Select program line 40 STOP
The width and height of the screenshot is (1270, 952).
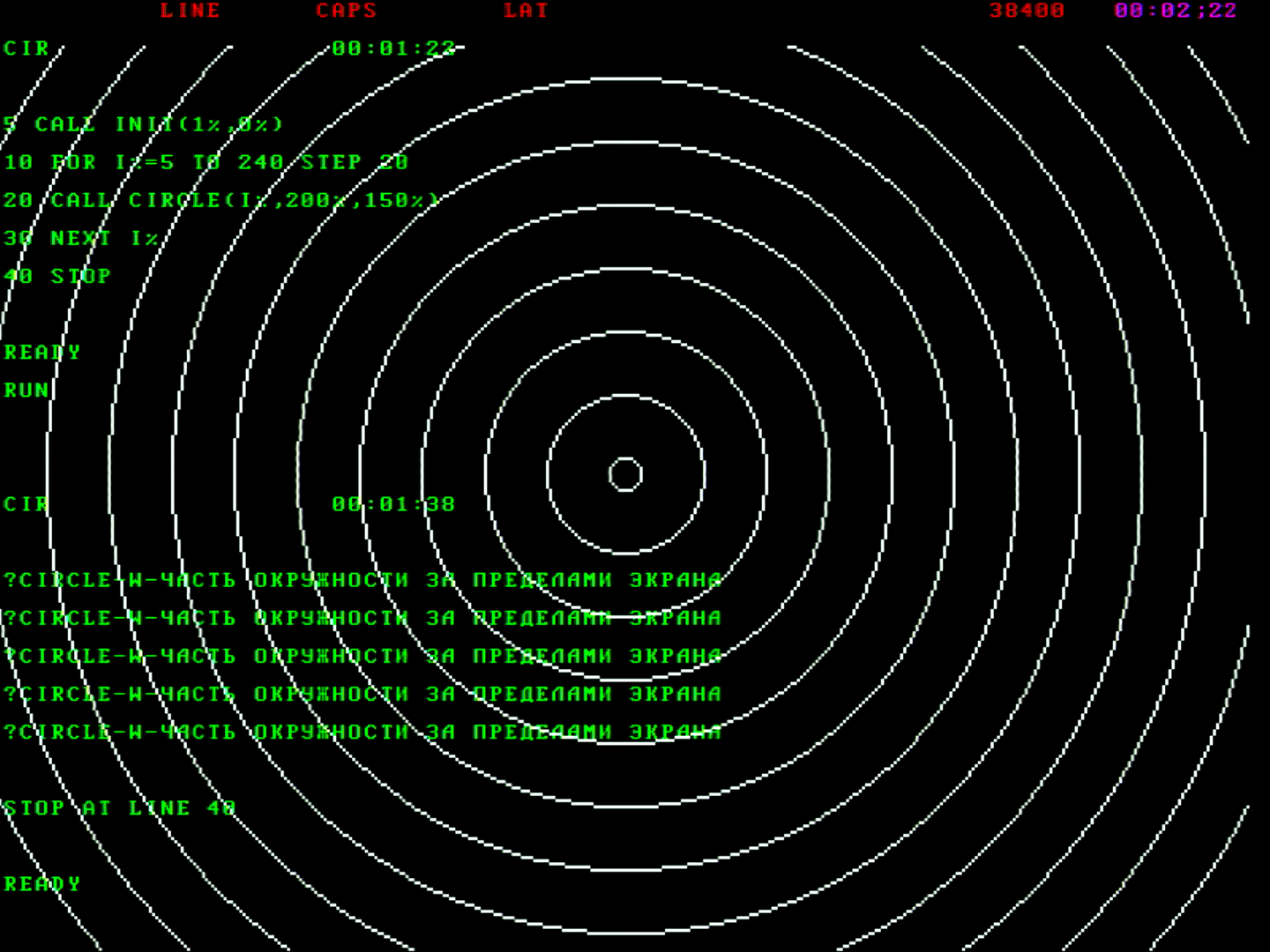point(57,276)
